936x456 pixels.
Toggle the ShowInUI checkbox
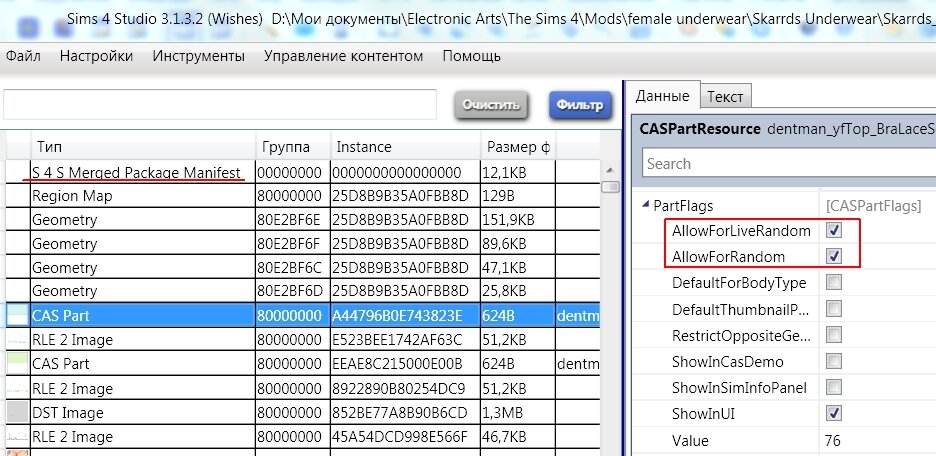tap(834, 414)
